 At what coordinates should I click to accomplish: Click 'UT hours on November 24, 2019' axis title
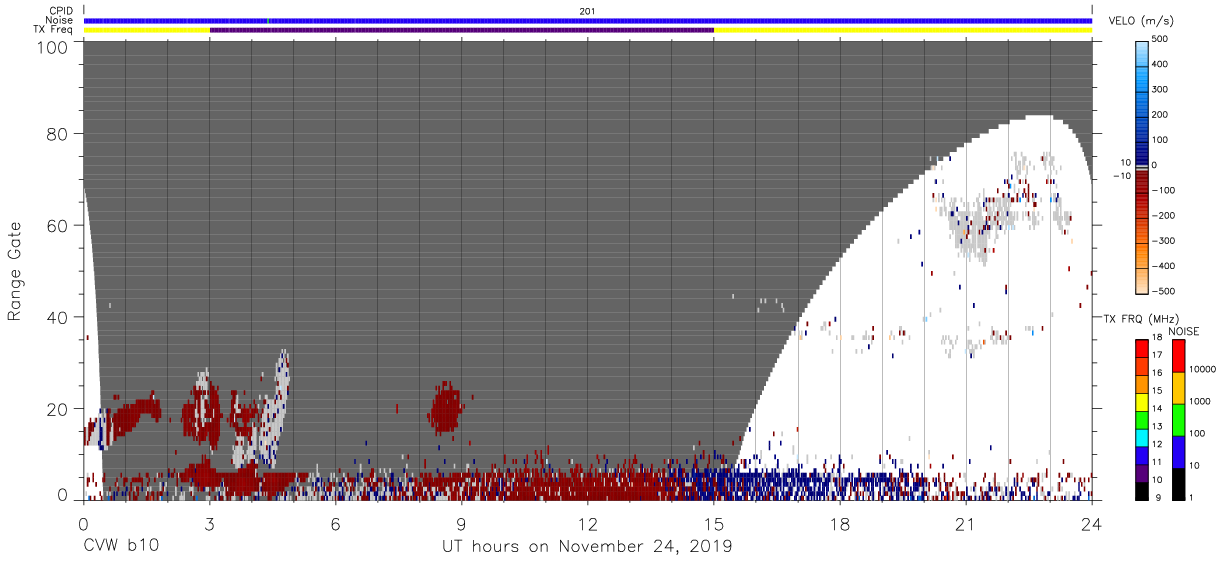[x=588, y=547]
